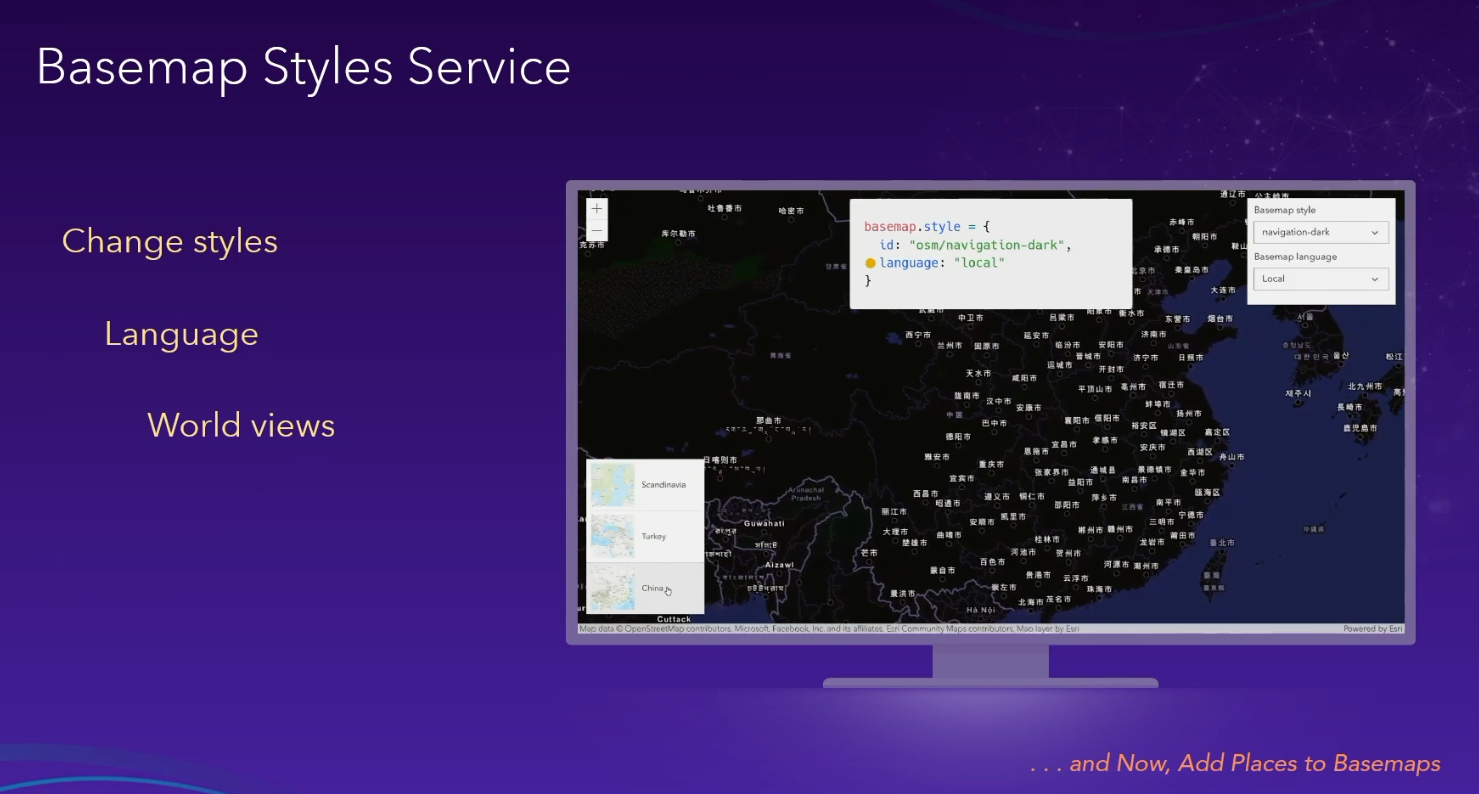1479x794 pixels.
Task: Select the Turkey world view entry
Action: tap(649, 536)
